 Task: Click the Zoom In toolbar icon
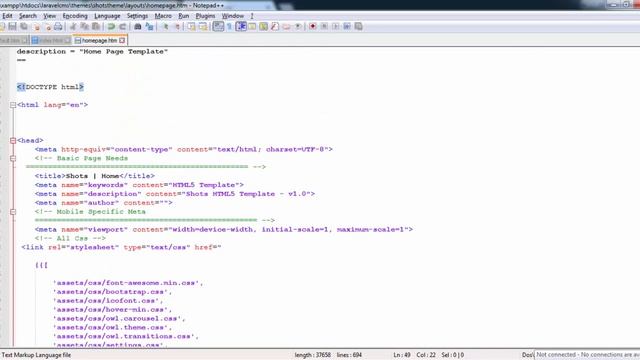(x=165, y=27)
